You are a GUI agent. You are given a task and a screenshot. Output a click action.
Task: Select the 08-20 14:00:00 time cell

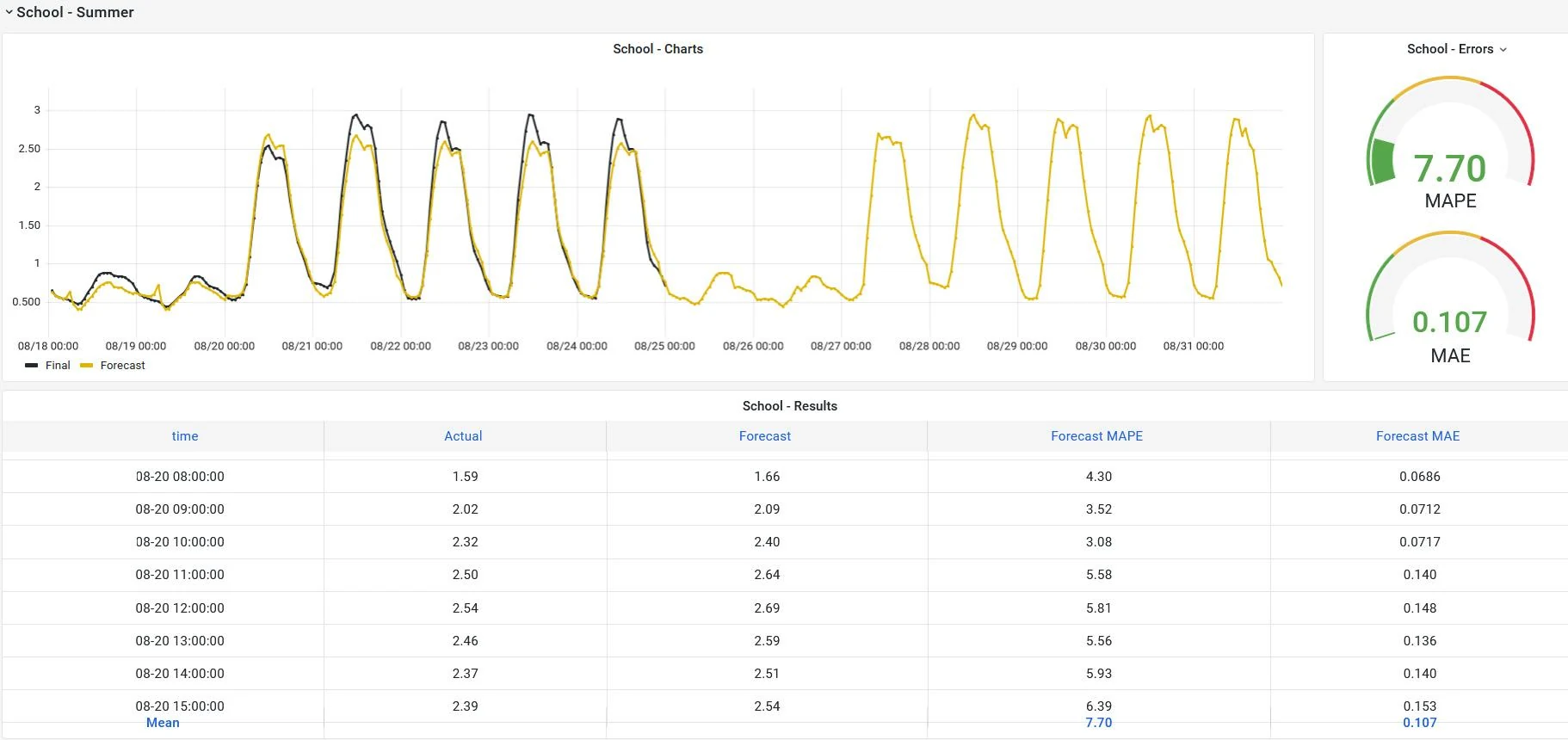click(x=180, y=674)
